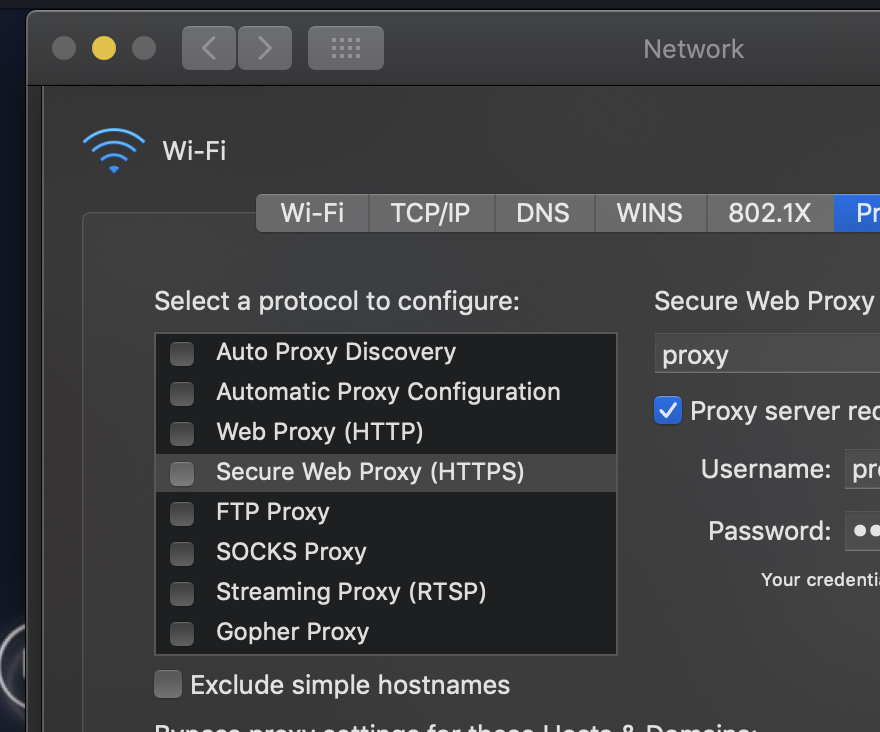Uncheck proxy server requires password

(668, 410)
